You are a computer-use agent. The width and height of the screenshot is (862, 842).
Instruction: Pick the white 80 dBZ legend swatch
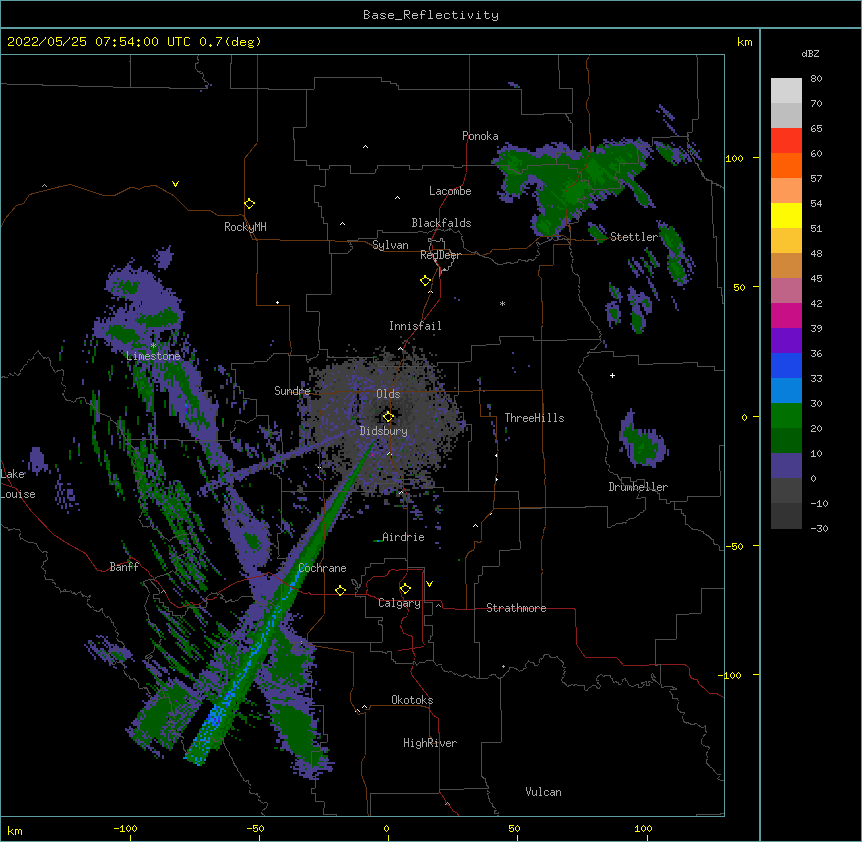pyautogui.click(x=786, y=91)
